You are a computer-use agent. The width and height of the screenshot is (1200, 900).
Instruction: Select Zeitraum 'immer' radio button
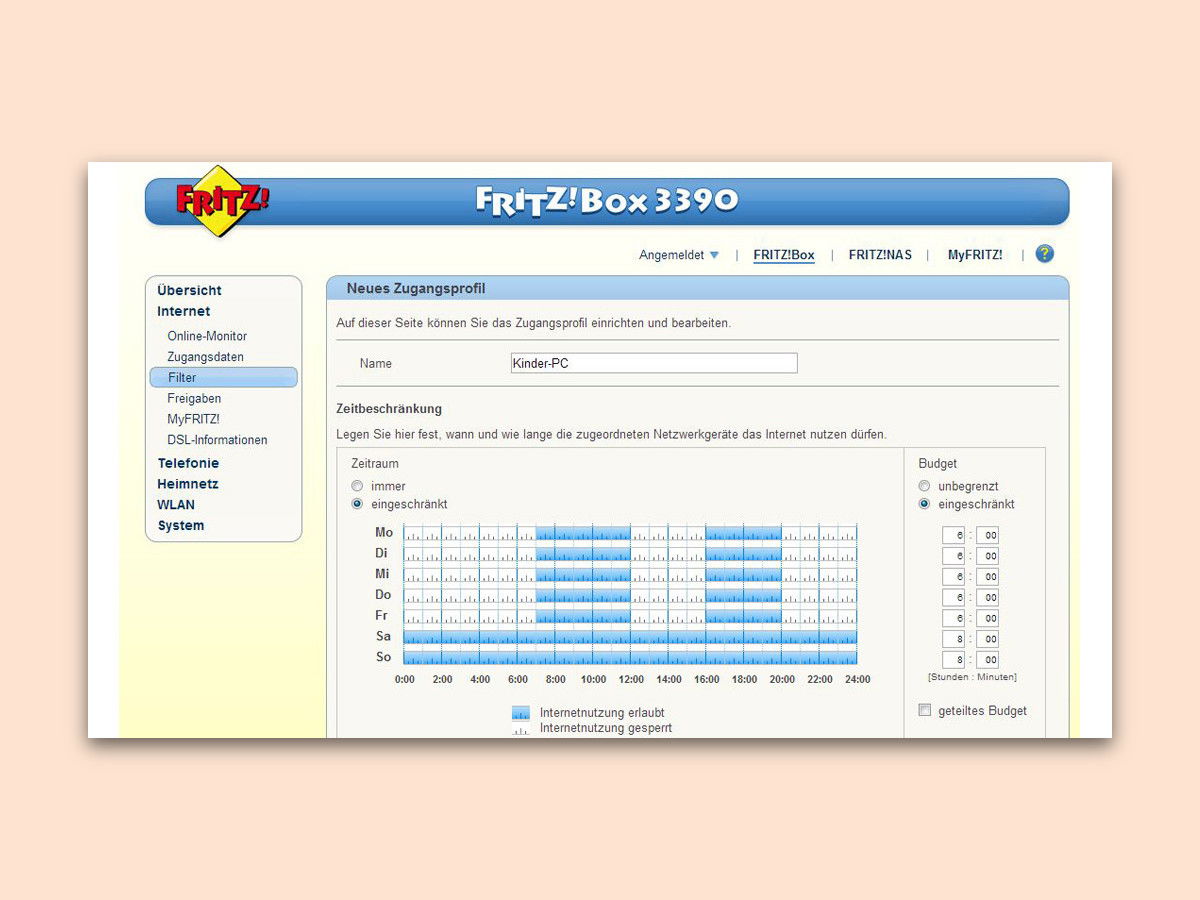click(x=357, y=486)
